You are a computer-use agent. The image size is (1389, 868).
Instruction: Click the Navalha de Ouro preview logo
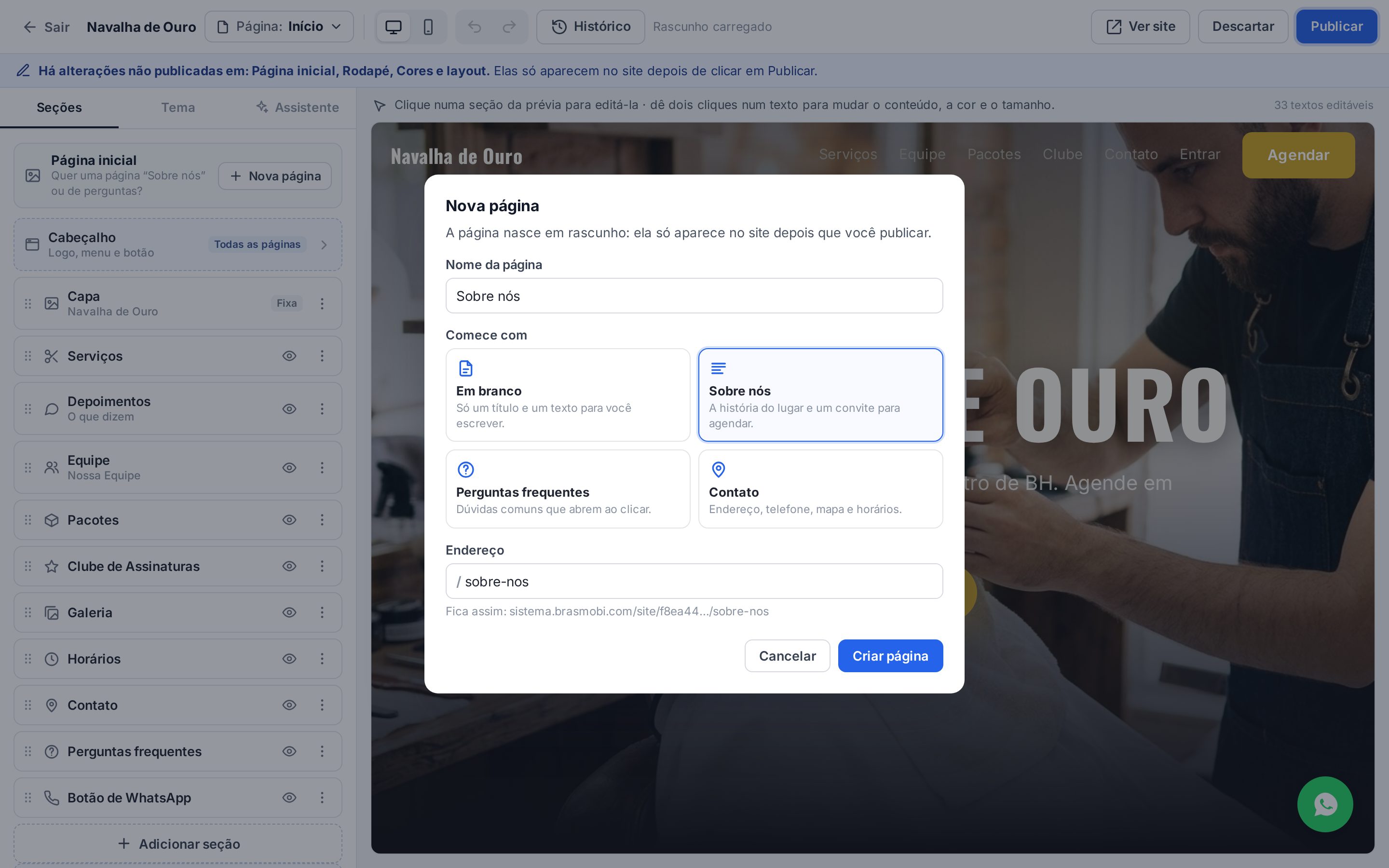[x=456, y=156]
